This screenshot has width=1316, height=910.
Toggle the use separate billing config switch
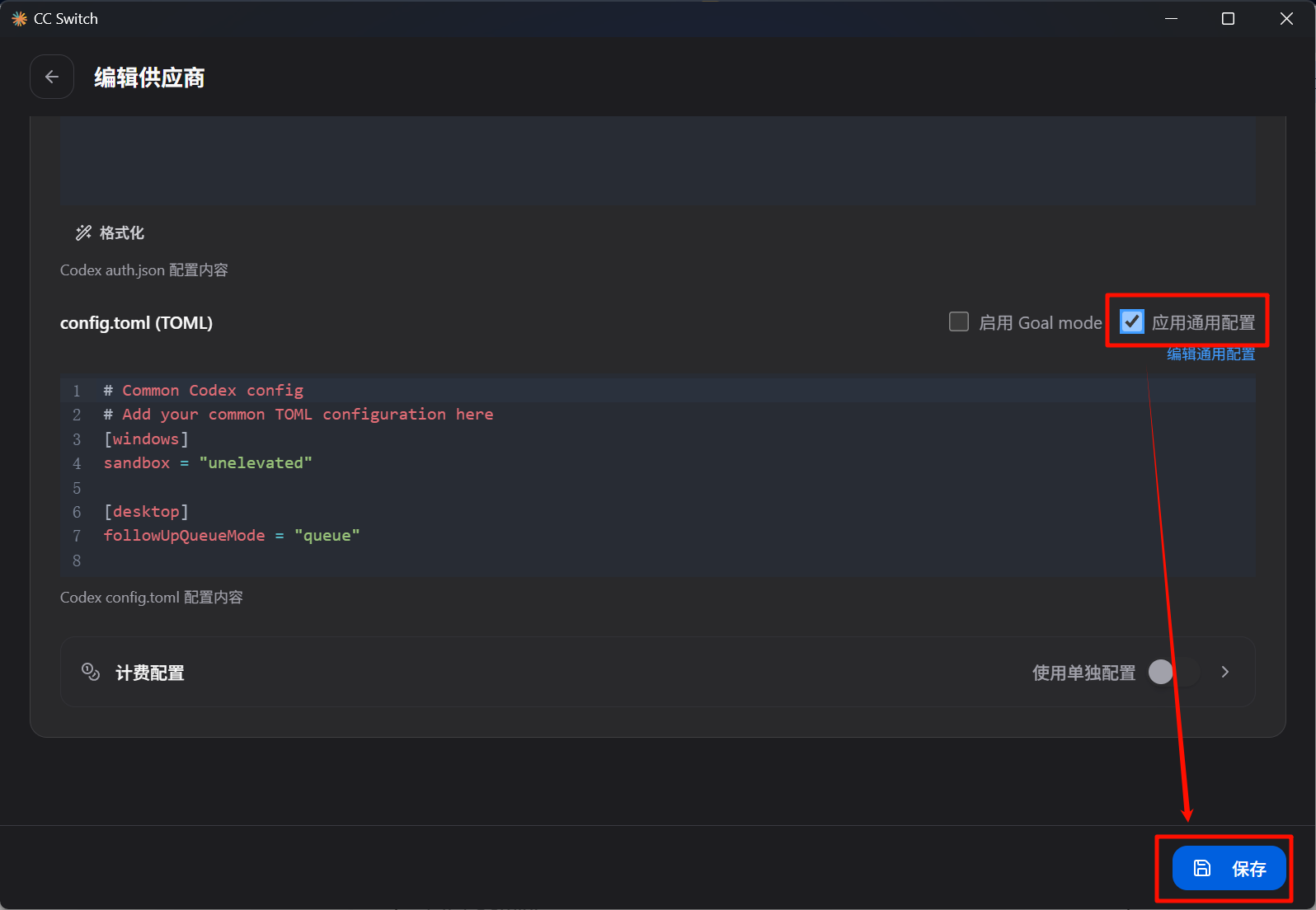[x=1175, y=673]
